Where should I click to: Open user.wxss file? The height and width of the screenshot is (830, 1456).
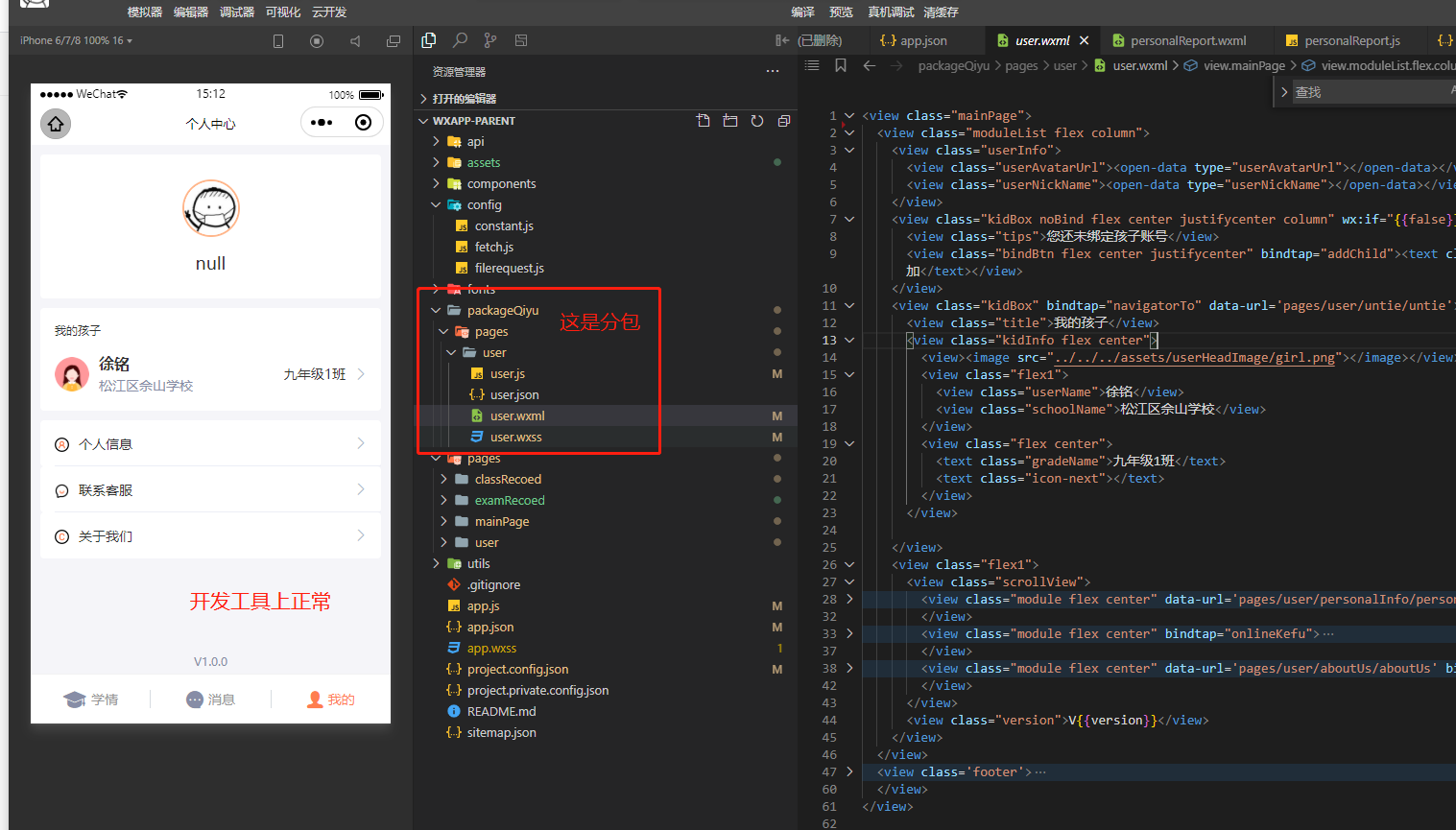coord(516,437)
